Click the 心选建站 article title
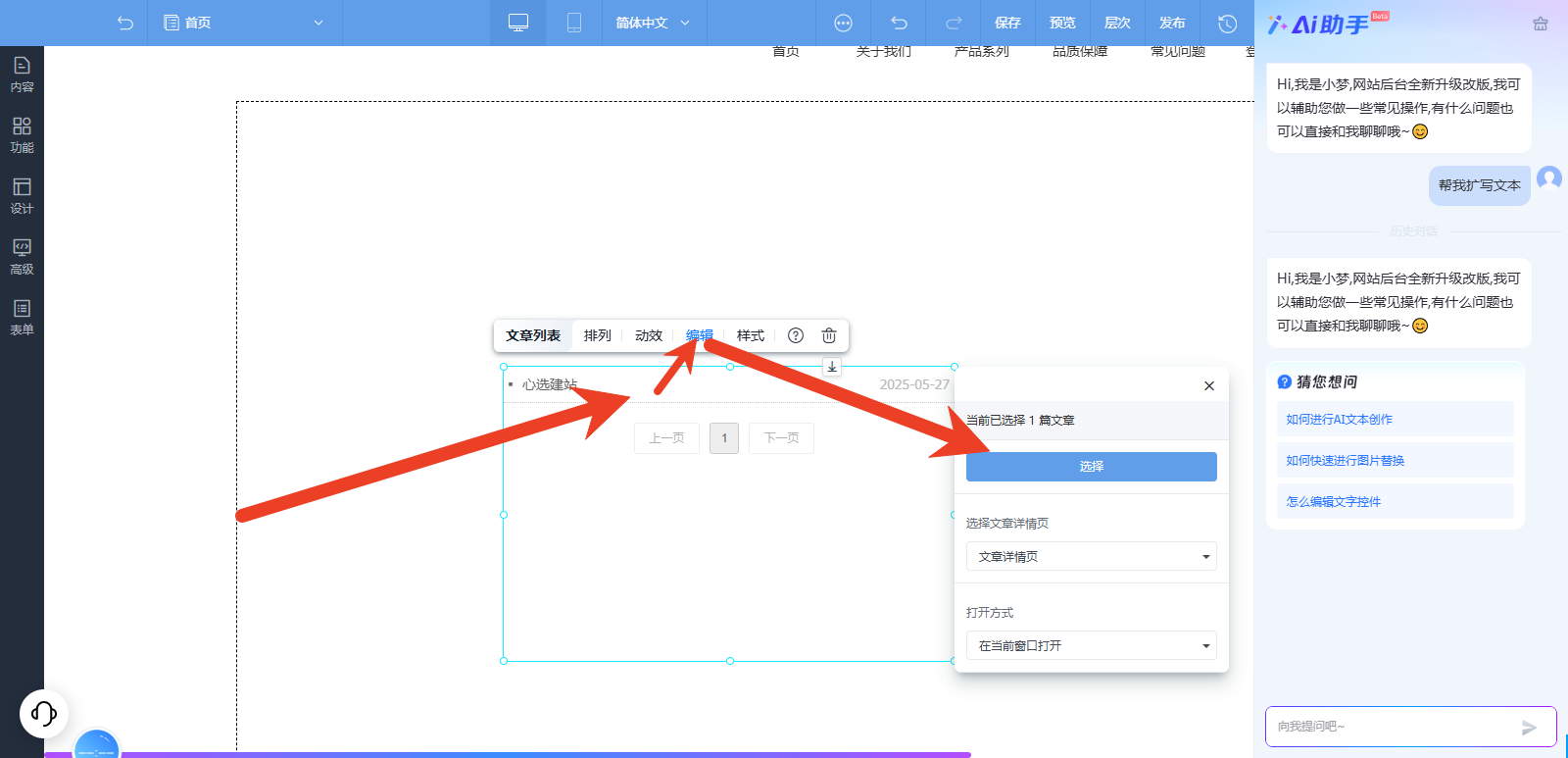 pos(550,384)
